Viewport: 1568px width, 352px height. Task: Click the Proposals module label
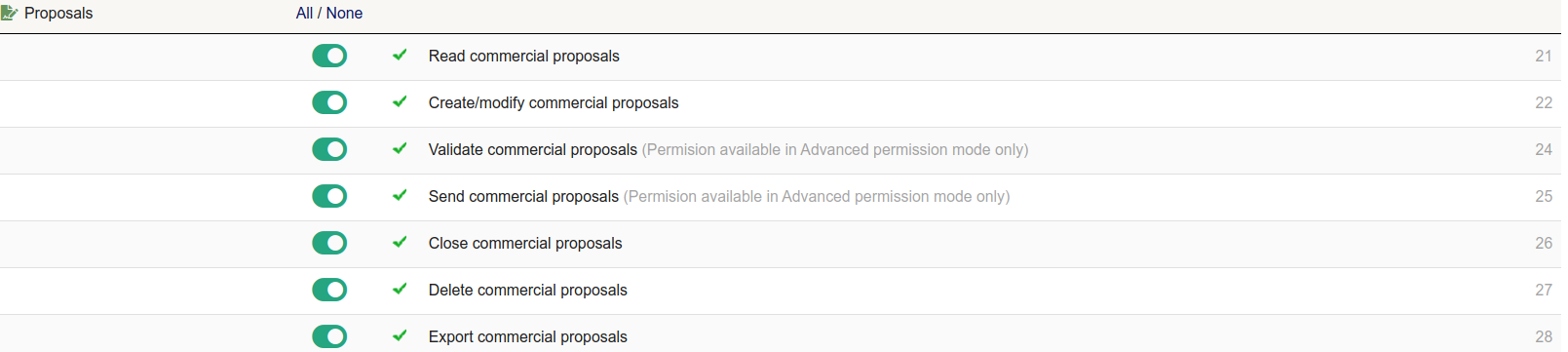click(x=58, y=13)
